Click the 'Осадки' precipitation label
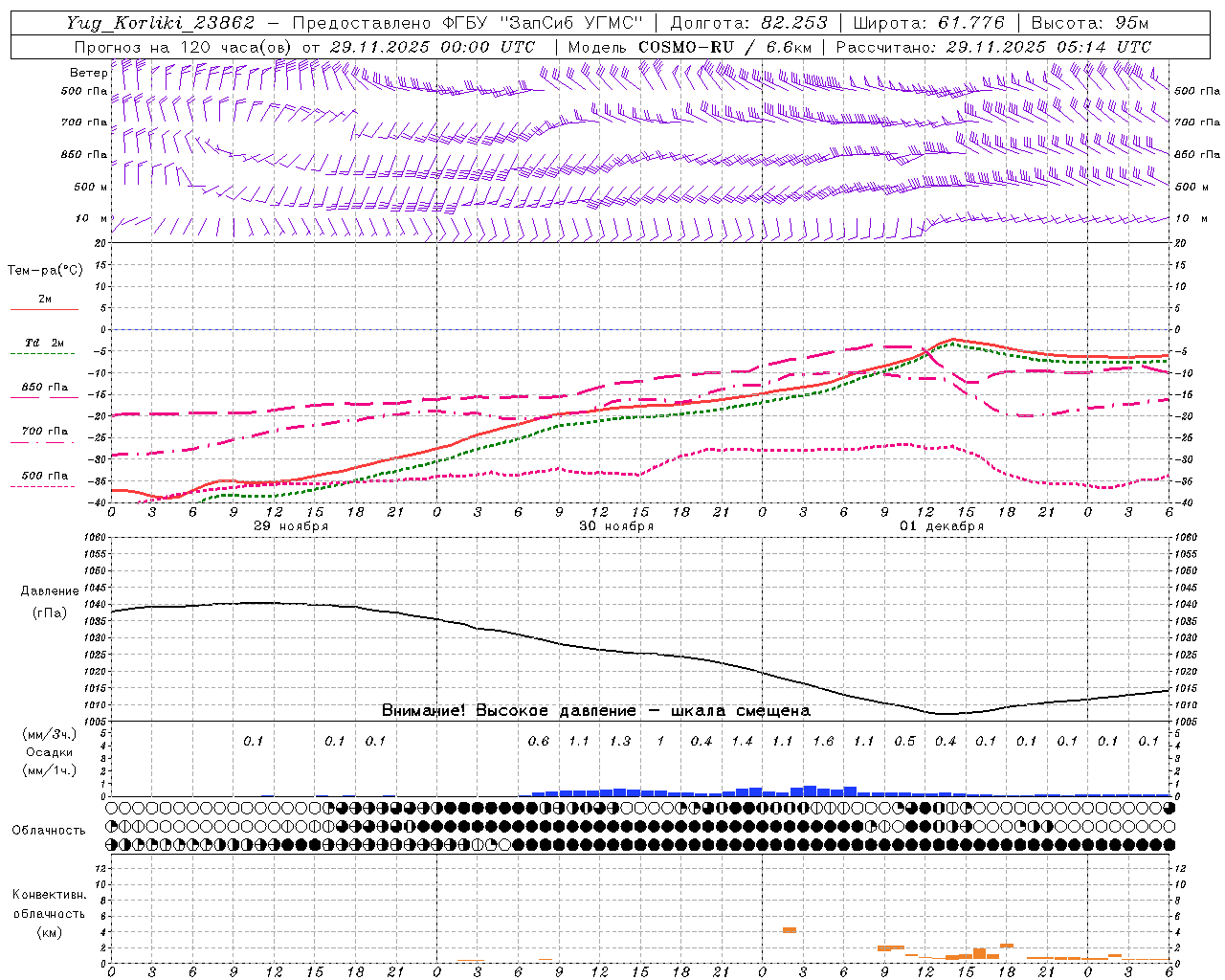The width and height of the screenshot is (1225, 980). [x=50, y=752]
